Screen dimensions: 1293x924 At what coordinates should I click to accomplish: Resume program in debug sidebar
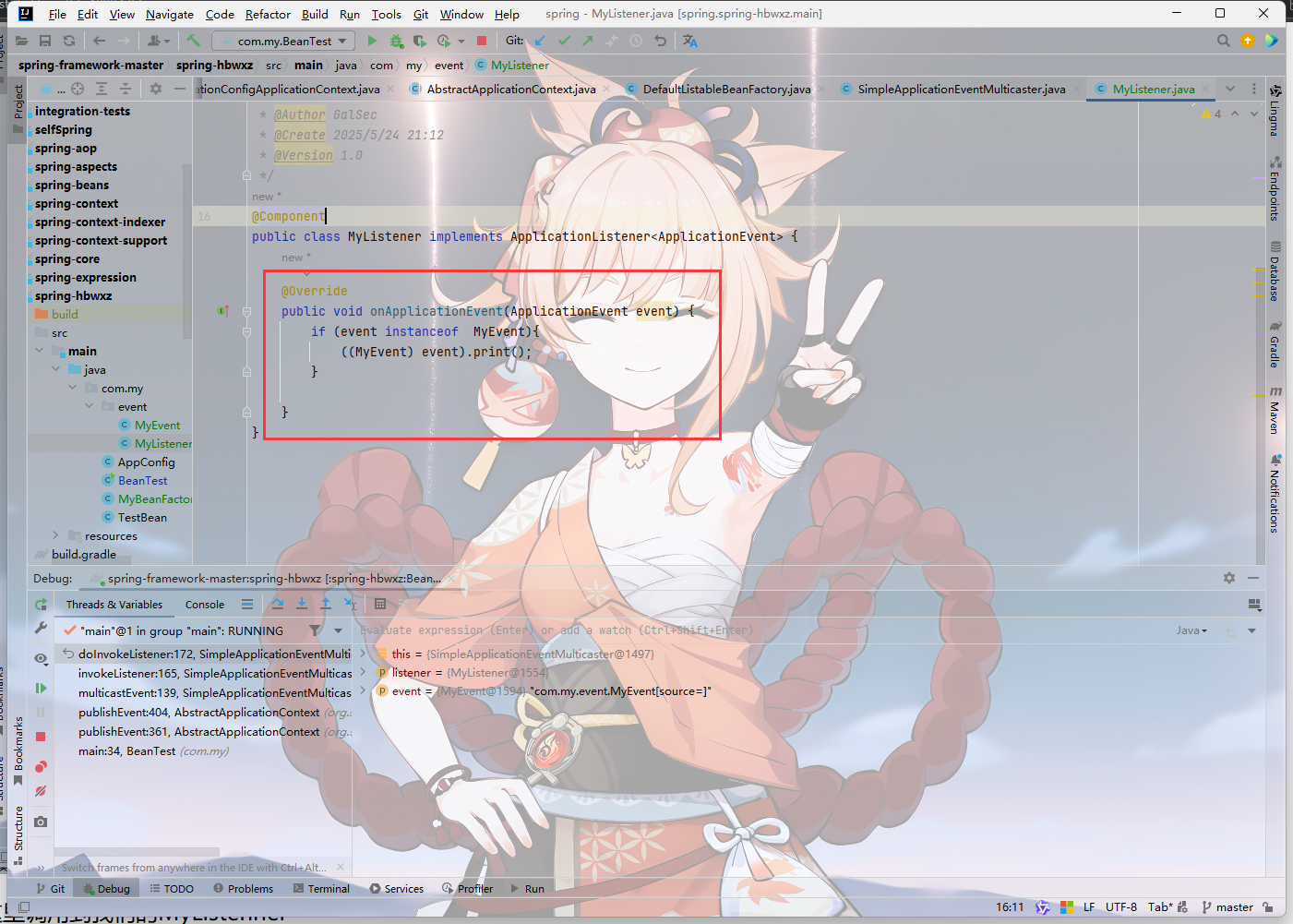(x=41, y=688)
